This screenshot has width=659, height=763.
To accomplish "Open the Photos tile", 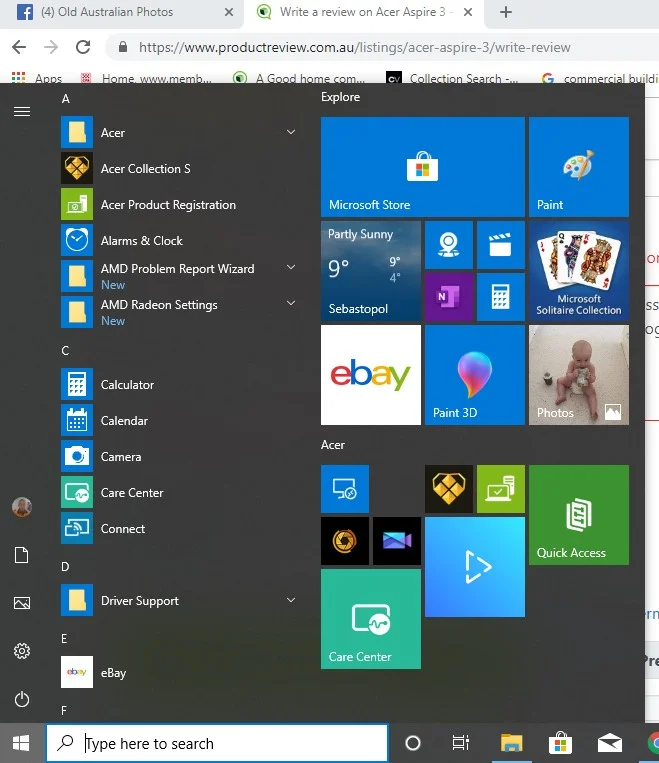I will coord(579,375).
